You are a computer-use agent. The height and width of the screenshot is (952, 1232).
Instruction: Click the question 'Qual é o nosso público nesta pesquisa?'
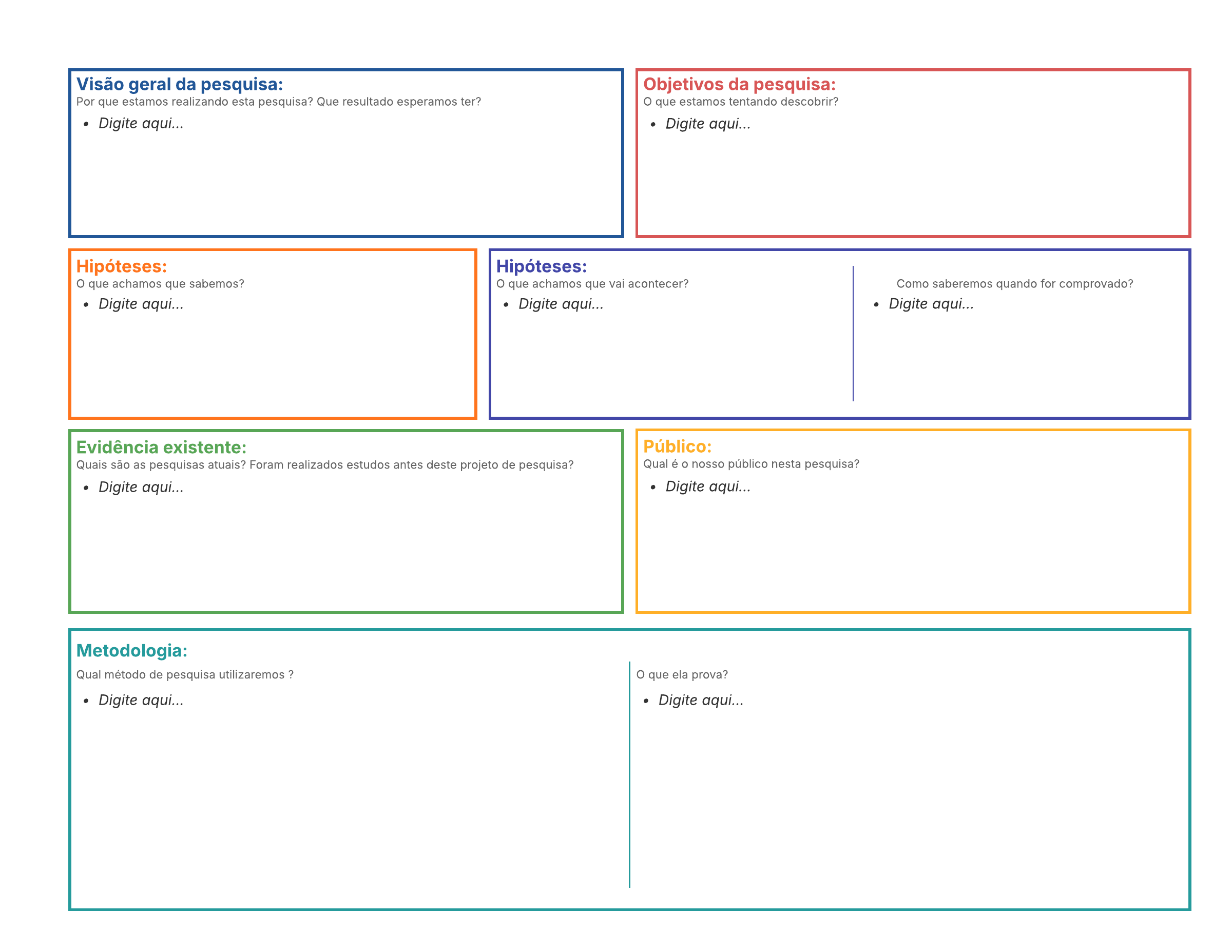click(x=751, y=463)
